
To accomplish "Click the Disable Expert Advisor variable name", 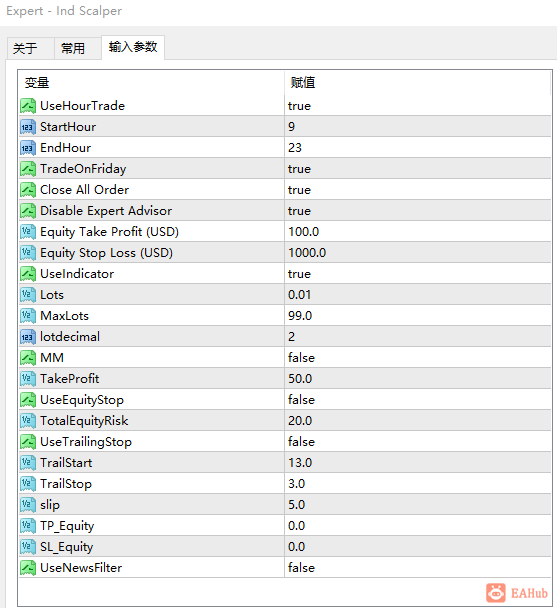I will click(x=106, y=211).
